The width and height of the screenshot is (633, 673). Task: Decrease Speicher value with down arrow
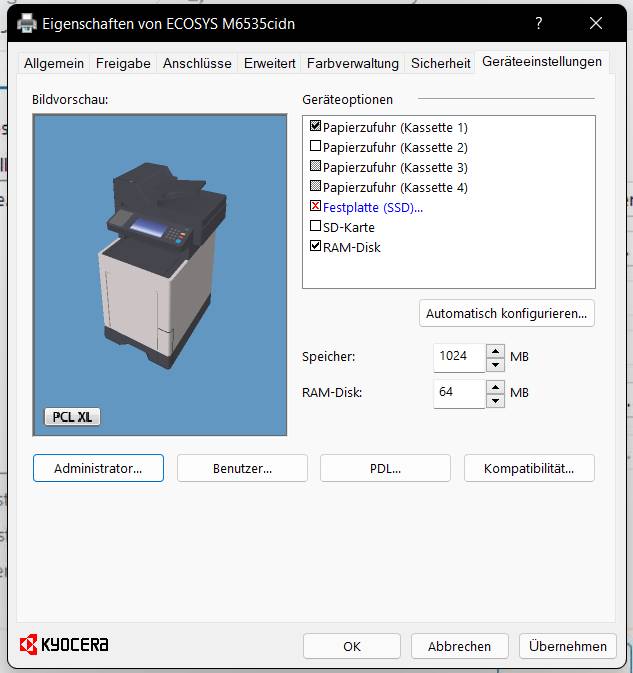click(x=496, y=365)
